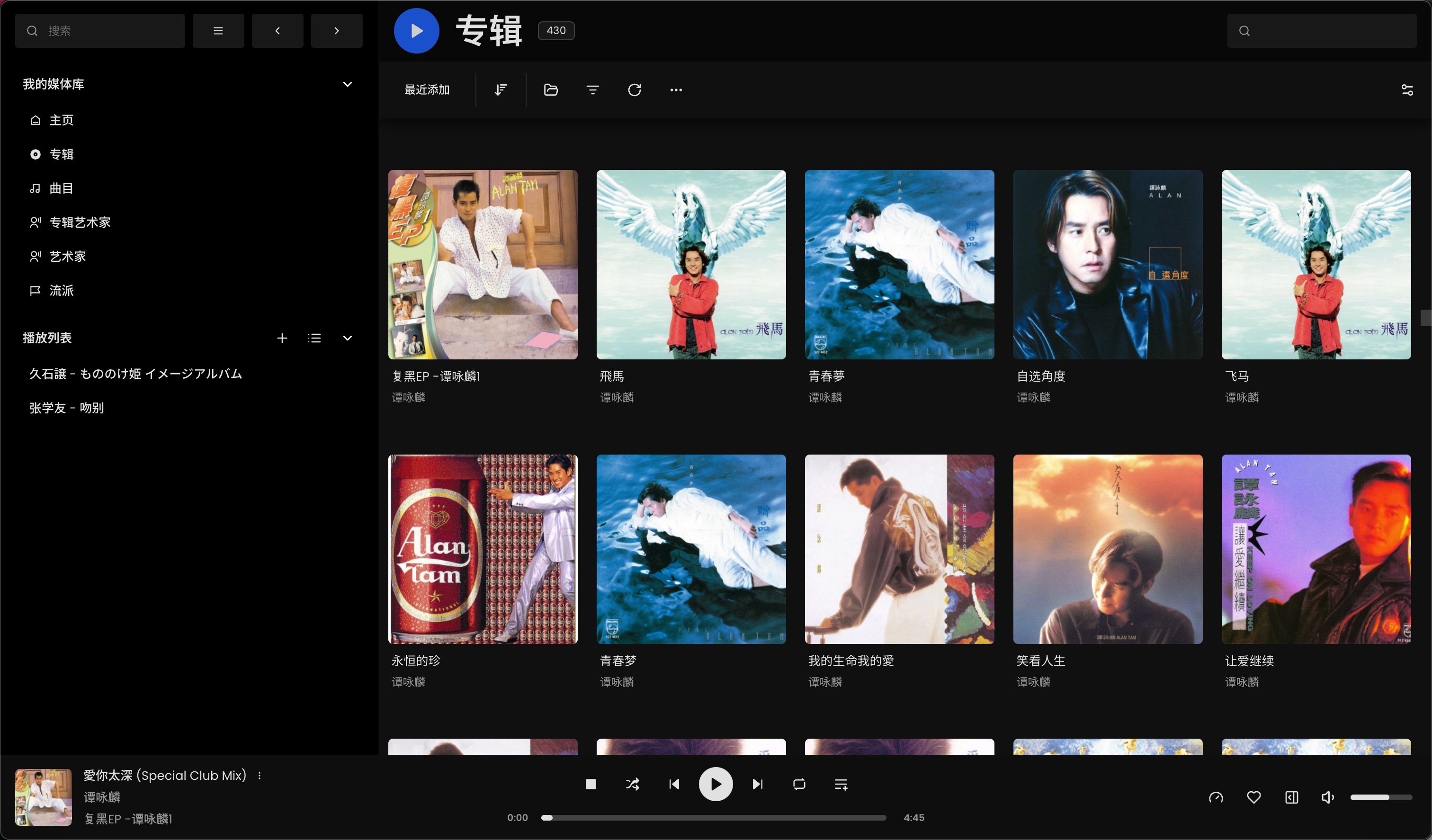Open playlist 张学友 - 吻别

(x=66, y=408)
